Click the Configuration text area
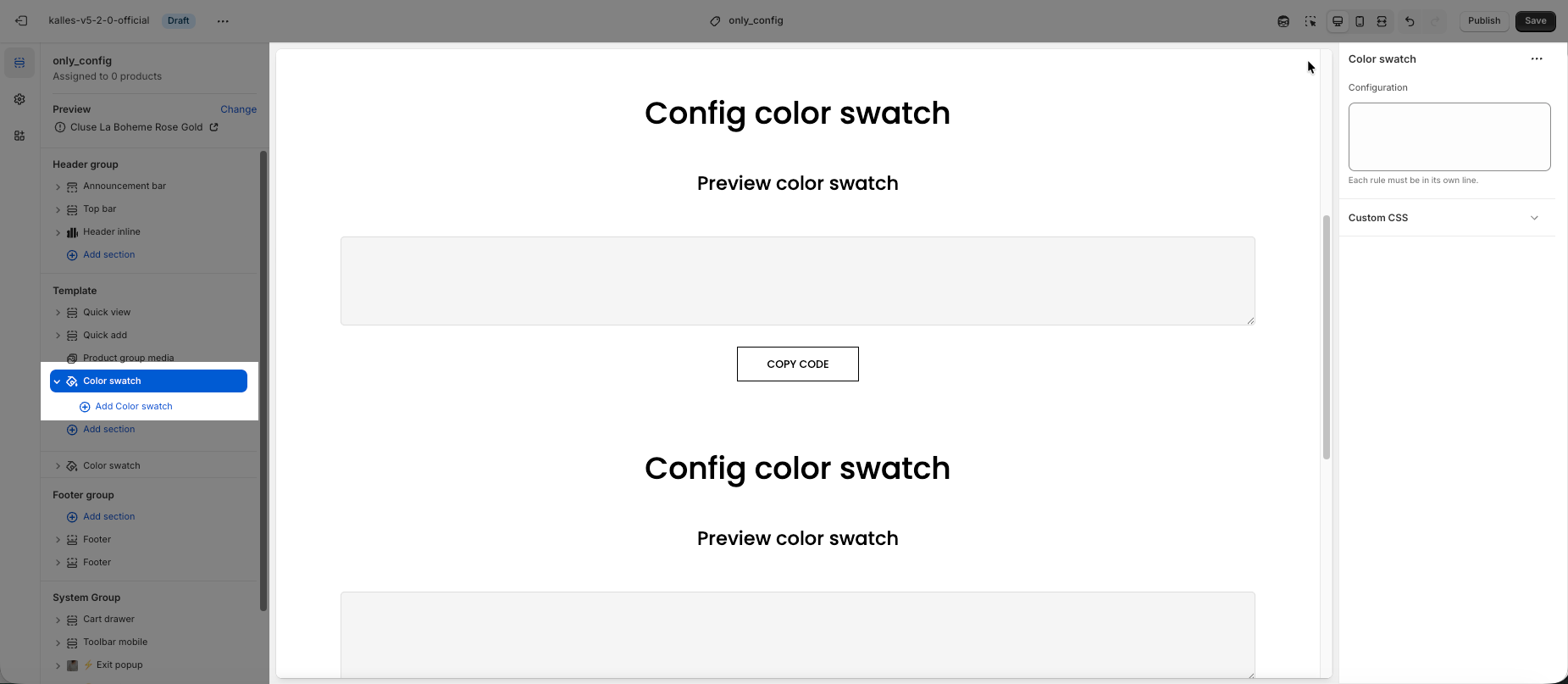The height and width of the screenshot is (684, 1568). click(x=1449, y=136)
